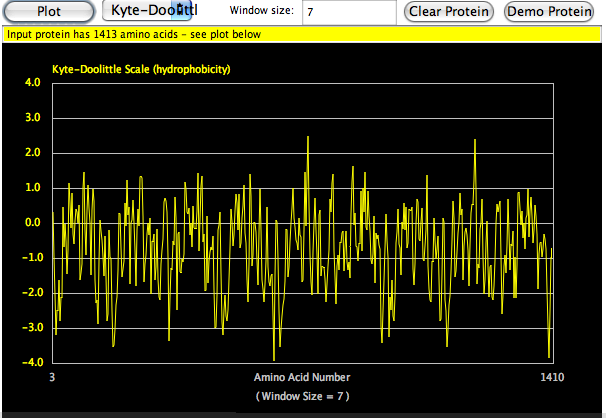The width and height of the screenshot is (606, 418).
Task: Click the 0.0 y-axis label
Action: pos(32,222)
